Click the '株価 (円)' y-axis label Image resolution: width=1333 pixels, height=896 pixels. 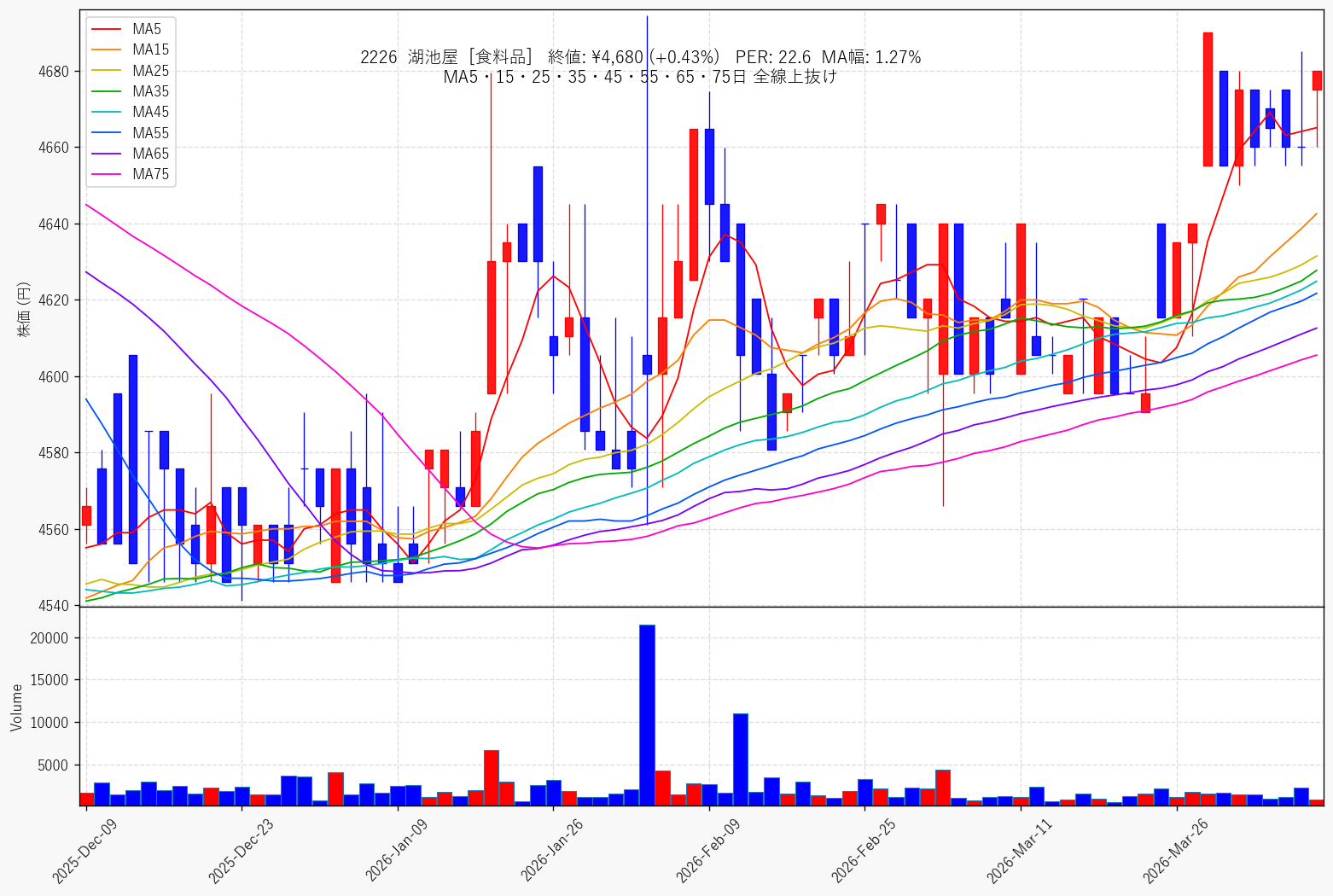[x=24, y=309]
